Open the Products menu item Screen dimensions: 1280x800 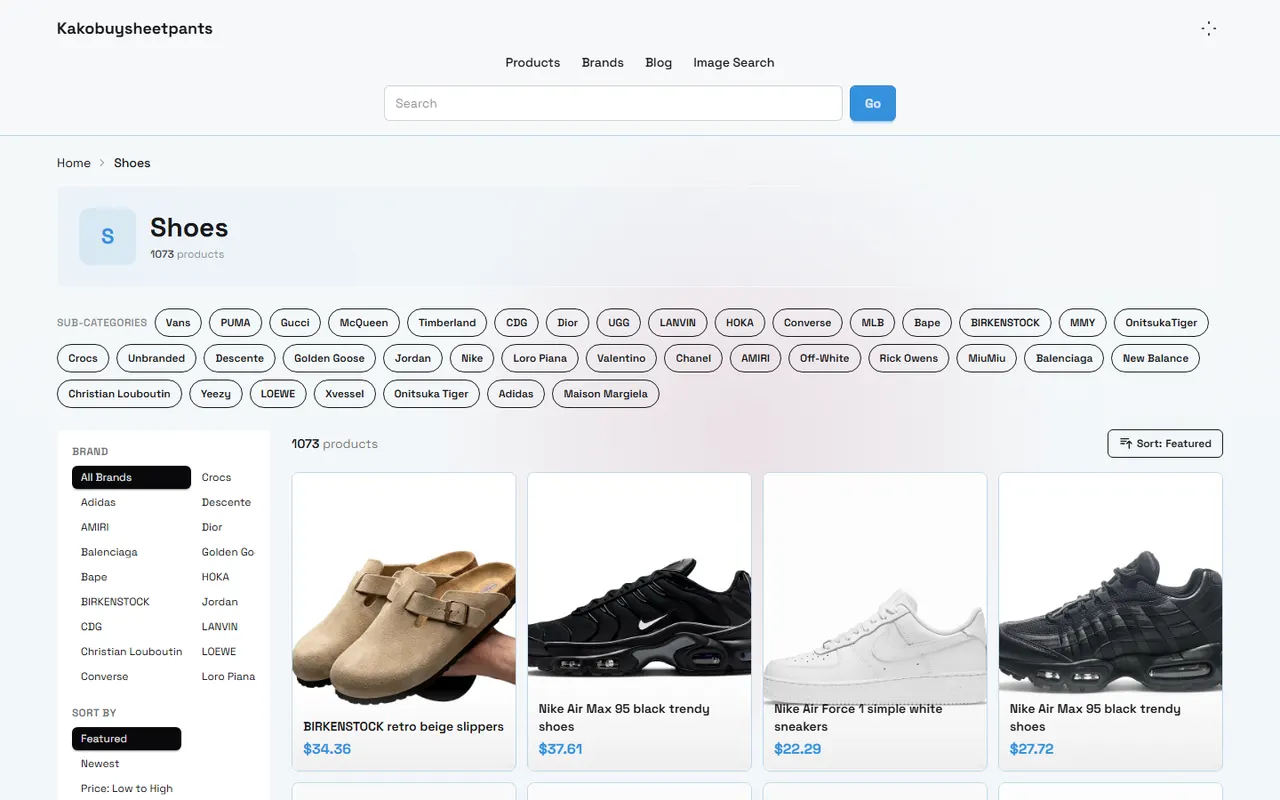click(x=532, y=62)
